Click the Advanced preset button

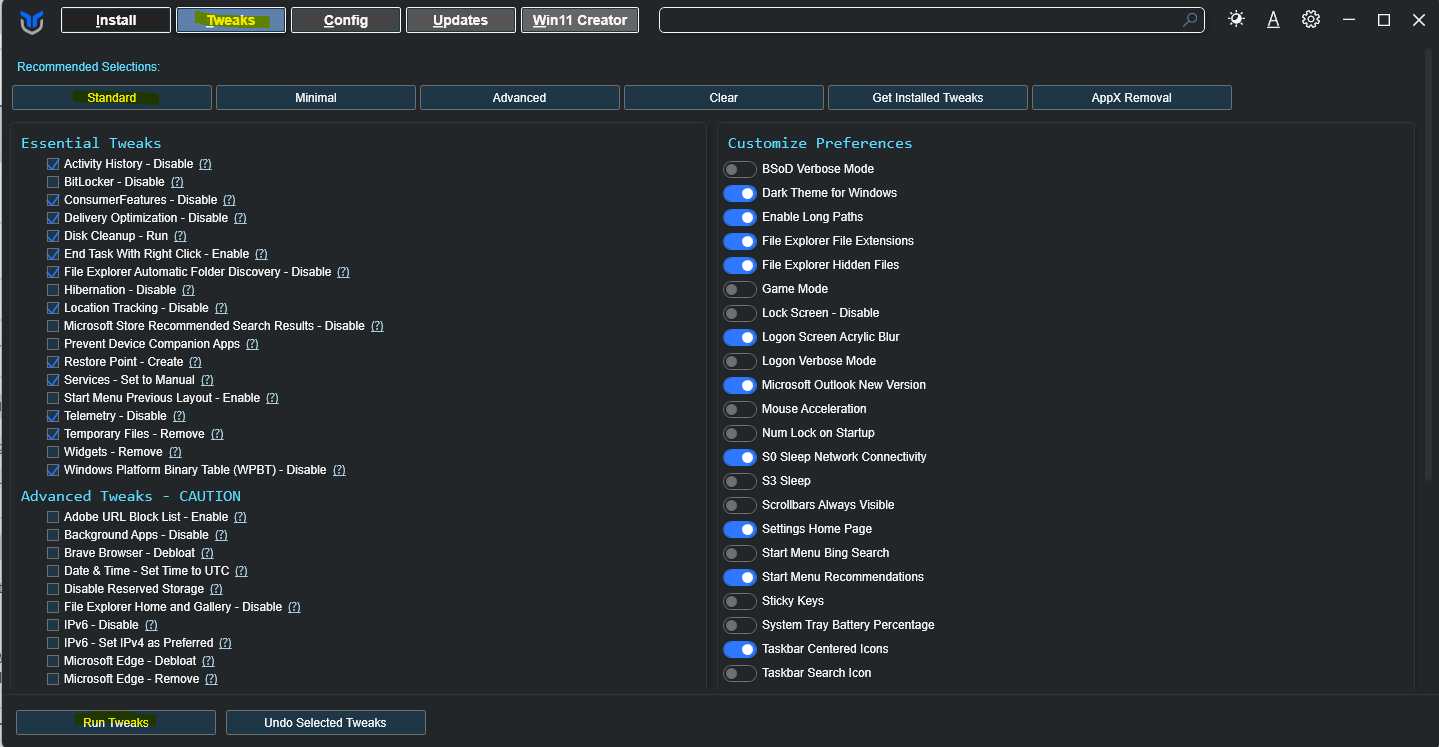(x=520, y=98)
